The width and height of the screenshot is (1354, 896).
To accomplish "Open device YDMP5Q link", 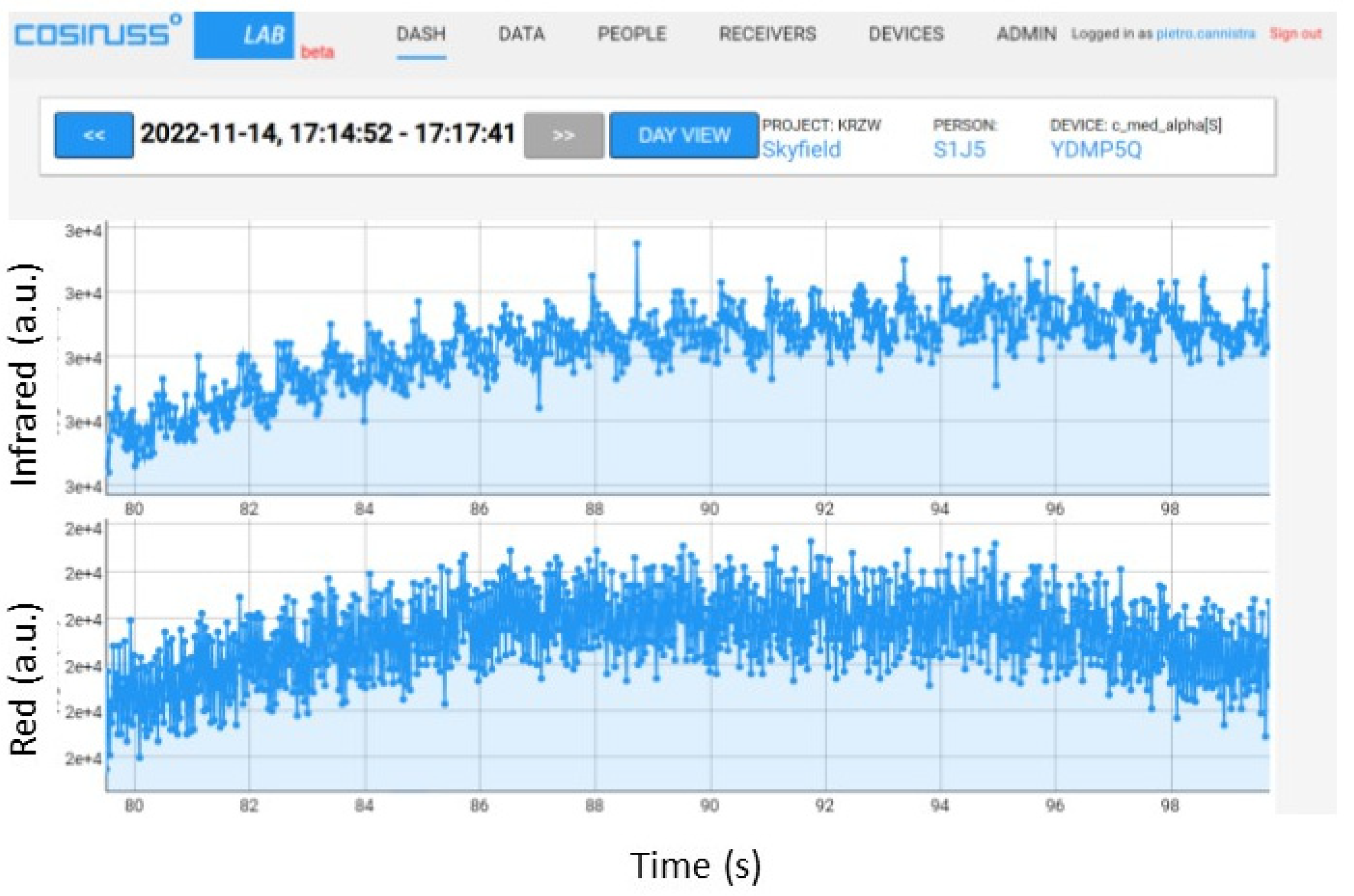I will point(1096,150).
